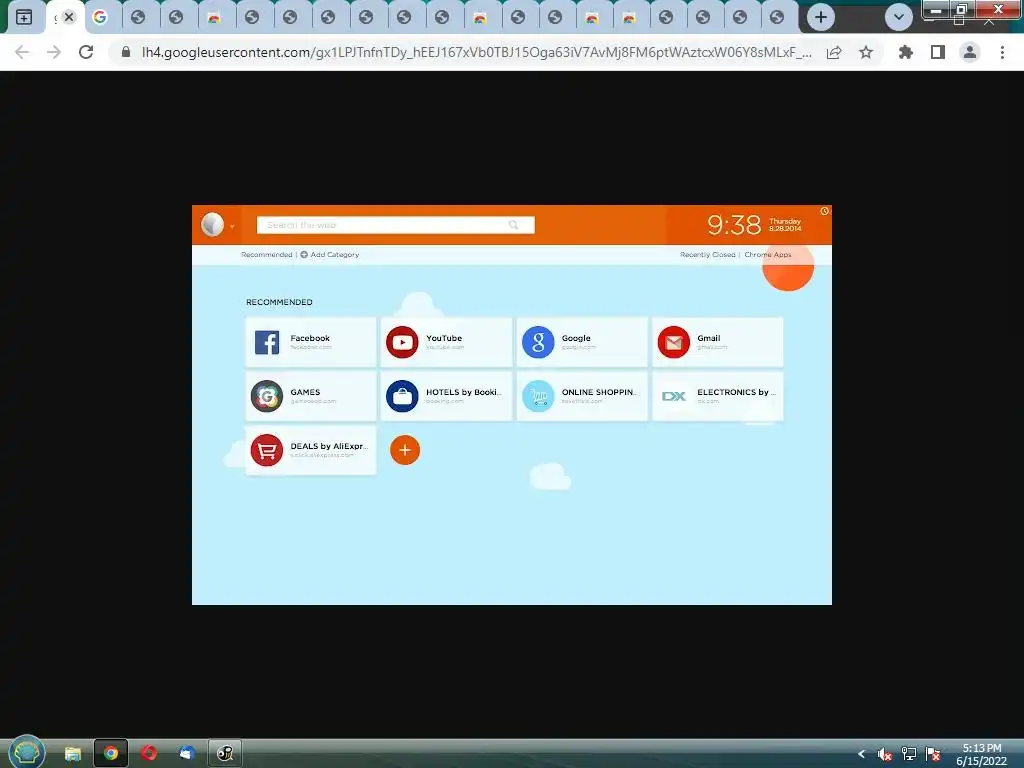
Task: Reload the current page
Action: 86,52
